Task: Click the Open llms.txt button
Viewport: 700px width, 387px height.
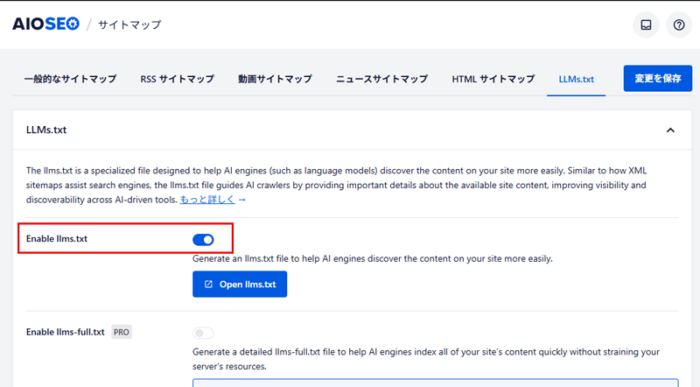Action: coord(240,284)
